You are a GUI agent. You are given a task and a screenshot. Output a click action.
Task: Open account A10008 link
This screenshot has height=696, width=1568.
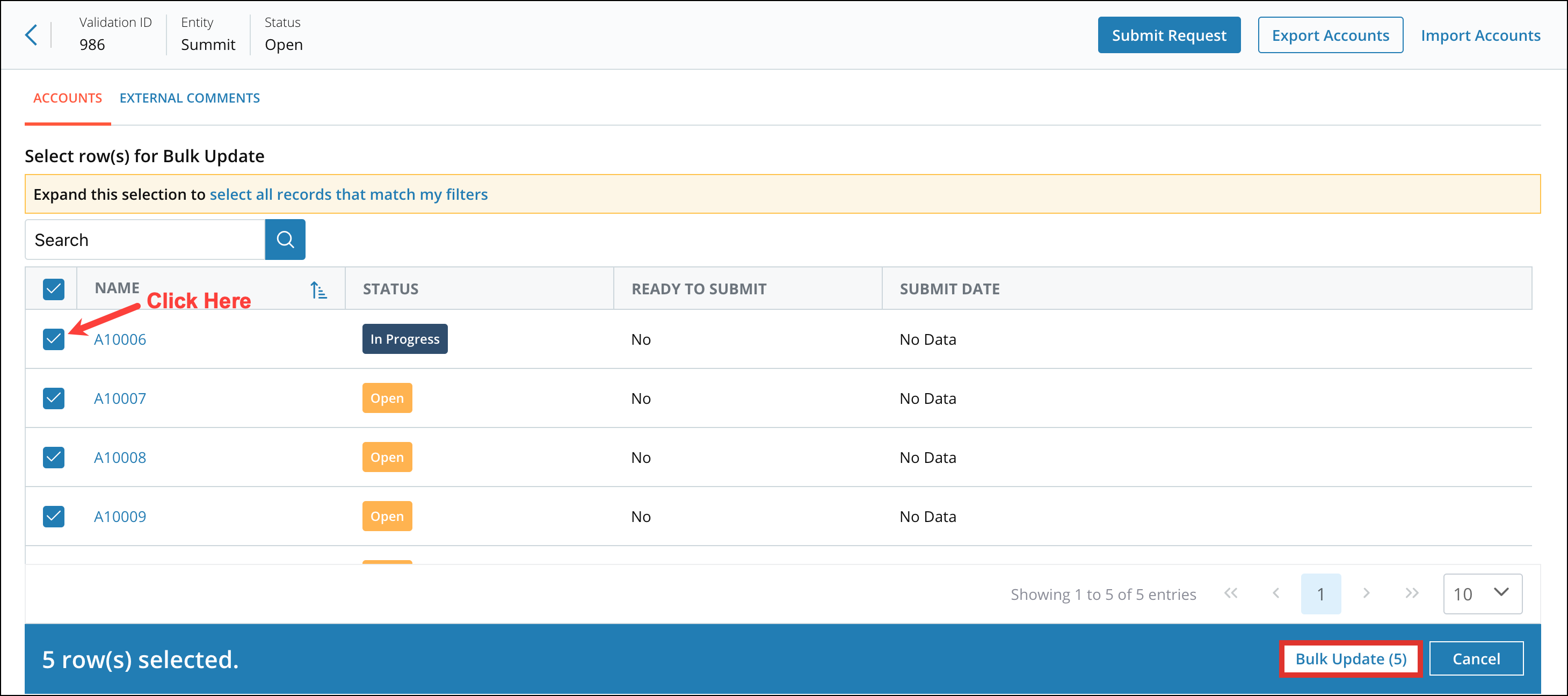point(120,458)
